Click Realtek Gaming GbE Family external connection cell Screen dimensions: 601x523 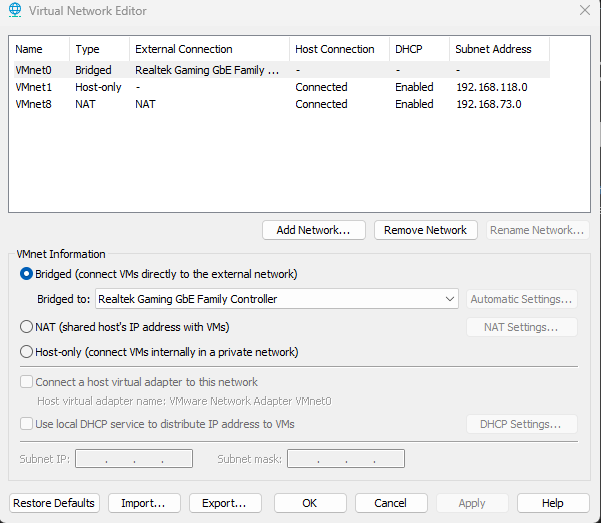click(x=207, y=70)
